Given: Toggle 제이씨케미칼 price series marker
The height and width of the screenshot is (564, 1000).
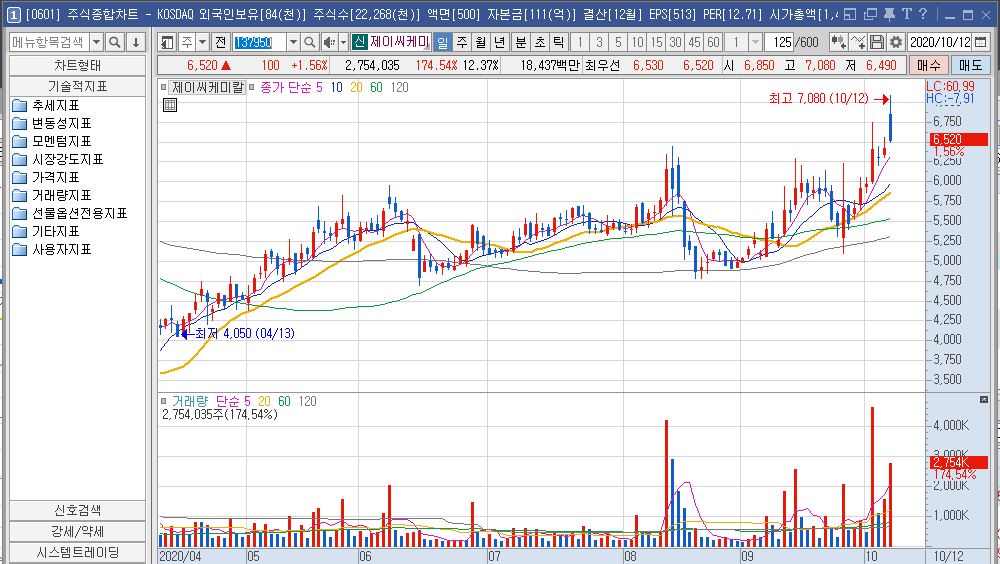Looking at the screenshot, I should click(164, 87).
